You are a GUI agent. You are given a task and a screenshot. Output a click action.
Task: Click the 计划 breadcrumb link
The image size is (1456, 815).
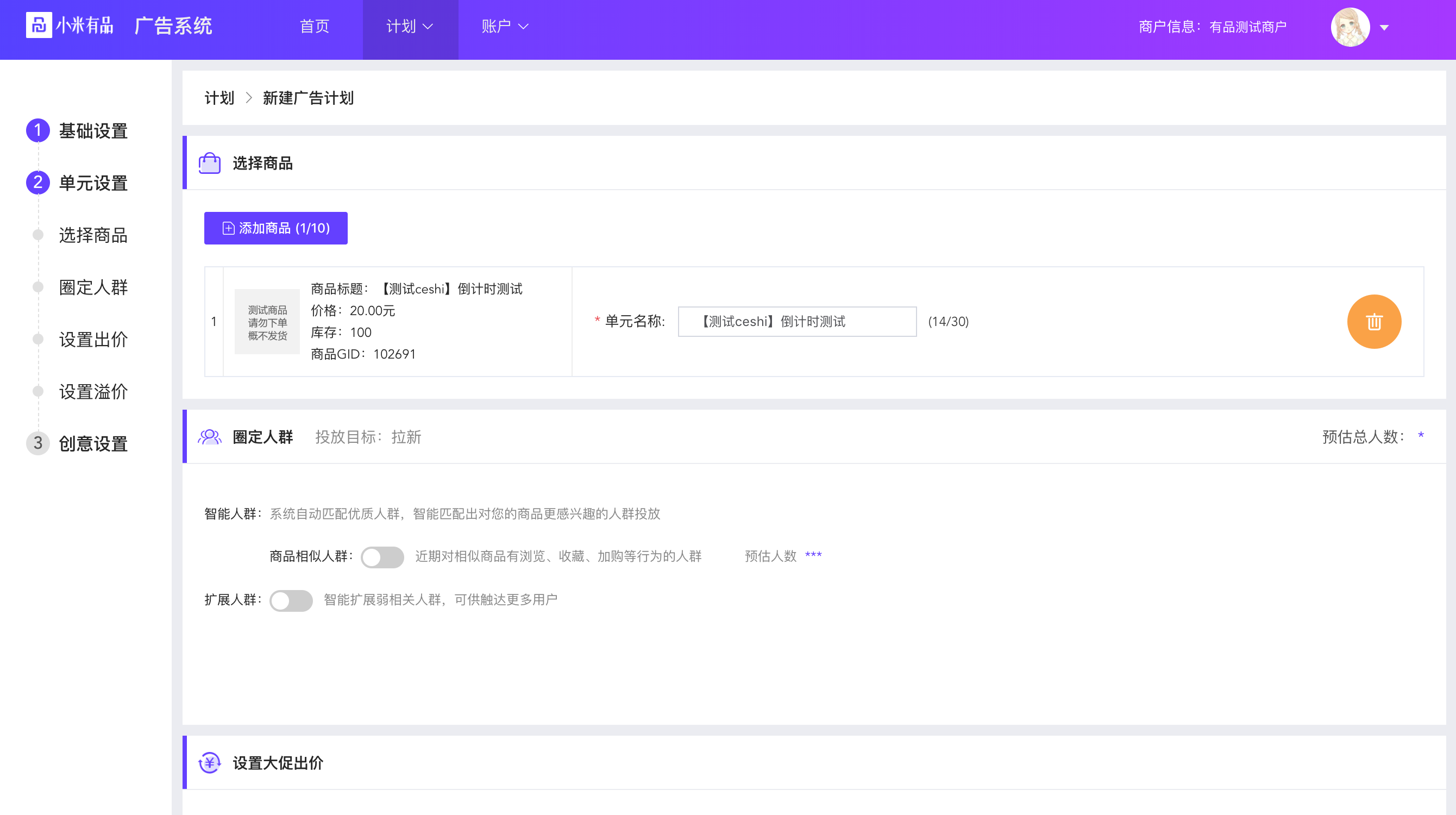coord(219,98)
